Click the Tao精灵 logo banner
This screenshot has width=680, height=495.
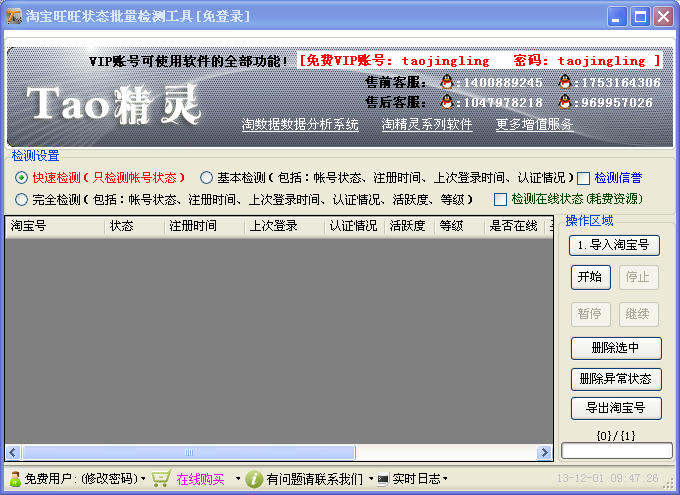[114, 104]
